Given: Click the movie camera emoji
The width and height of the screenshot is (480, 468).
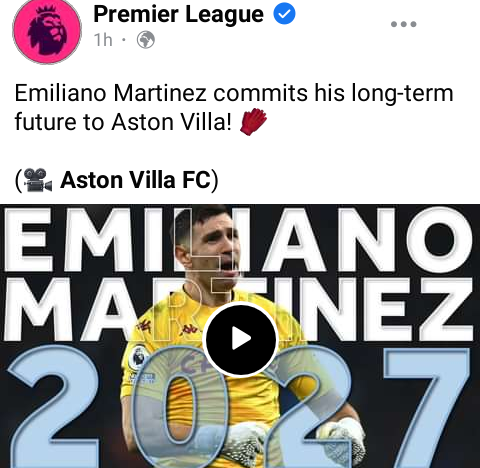Looking at the screenshot, I should (x=38, y=180).
